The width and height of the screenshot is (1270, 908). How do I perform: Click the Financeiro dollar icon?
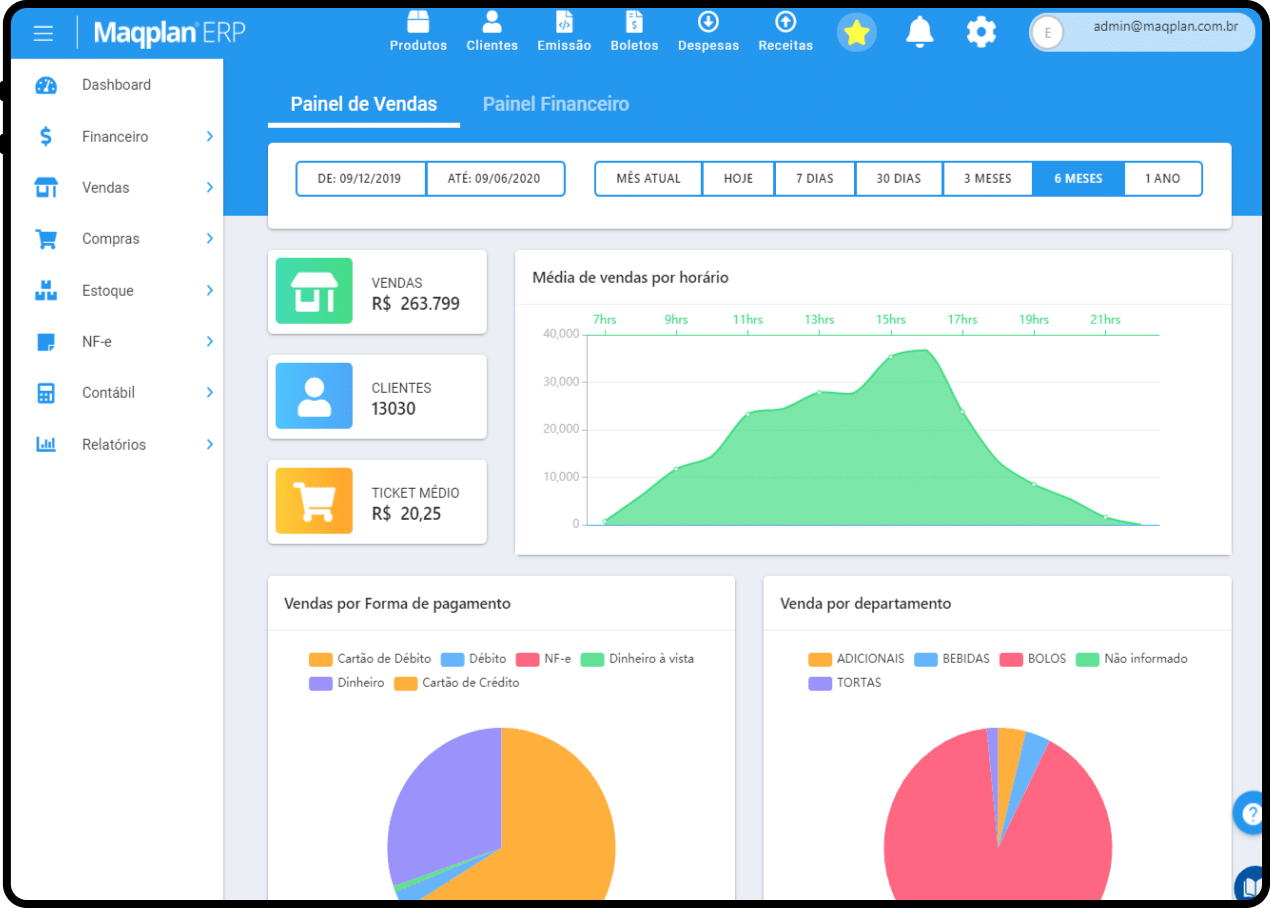pos(46,137)
